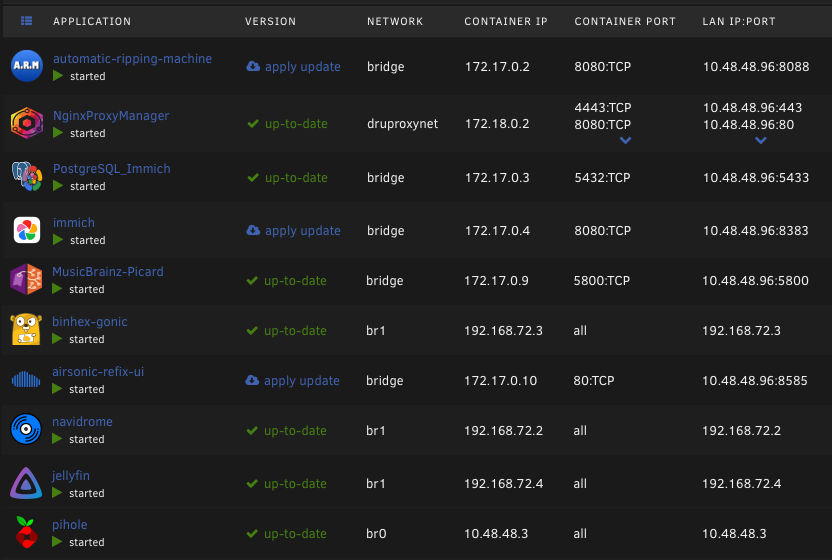Open the immich container name link
Image resolution: width=832 pixels, height=560 pixels.
74,222
